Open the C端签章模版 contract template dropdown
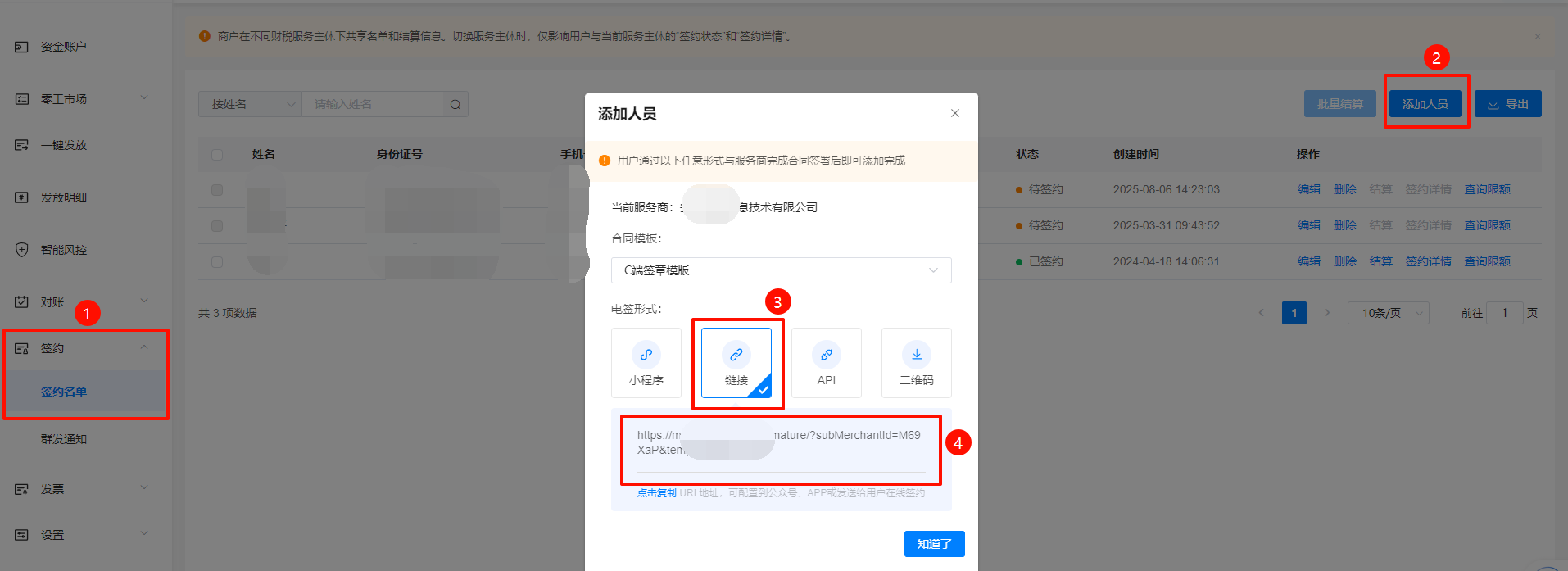 click(780, 270)
